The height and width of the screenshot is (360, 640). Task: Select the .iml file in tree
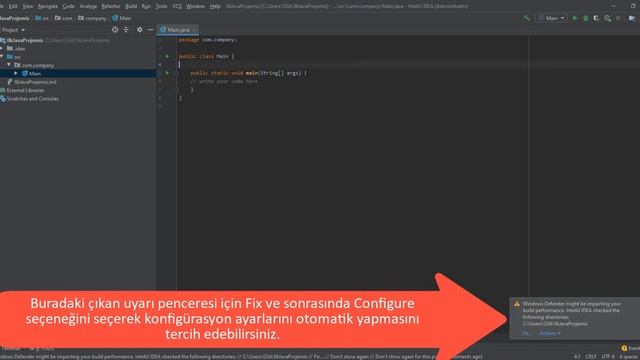pos(32,82)
